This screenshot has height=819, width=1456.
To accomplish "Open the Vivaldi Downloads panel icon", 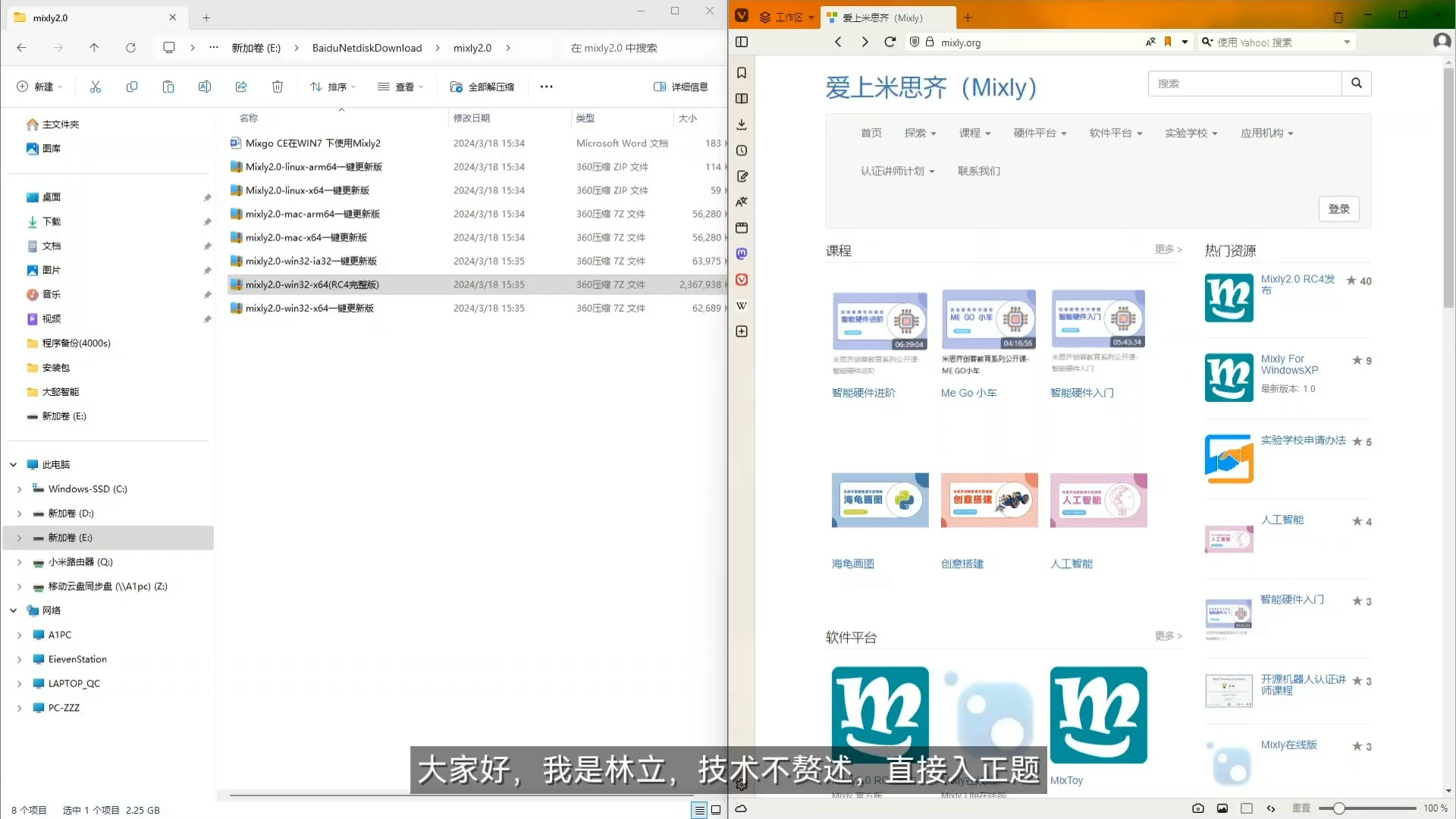I will pyautogui.click(x=742, y=124).
